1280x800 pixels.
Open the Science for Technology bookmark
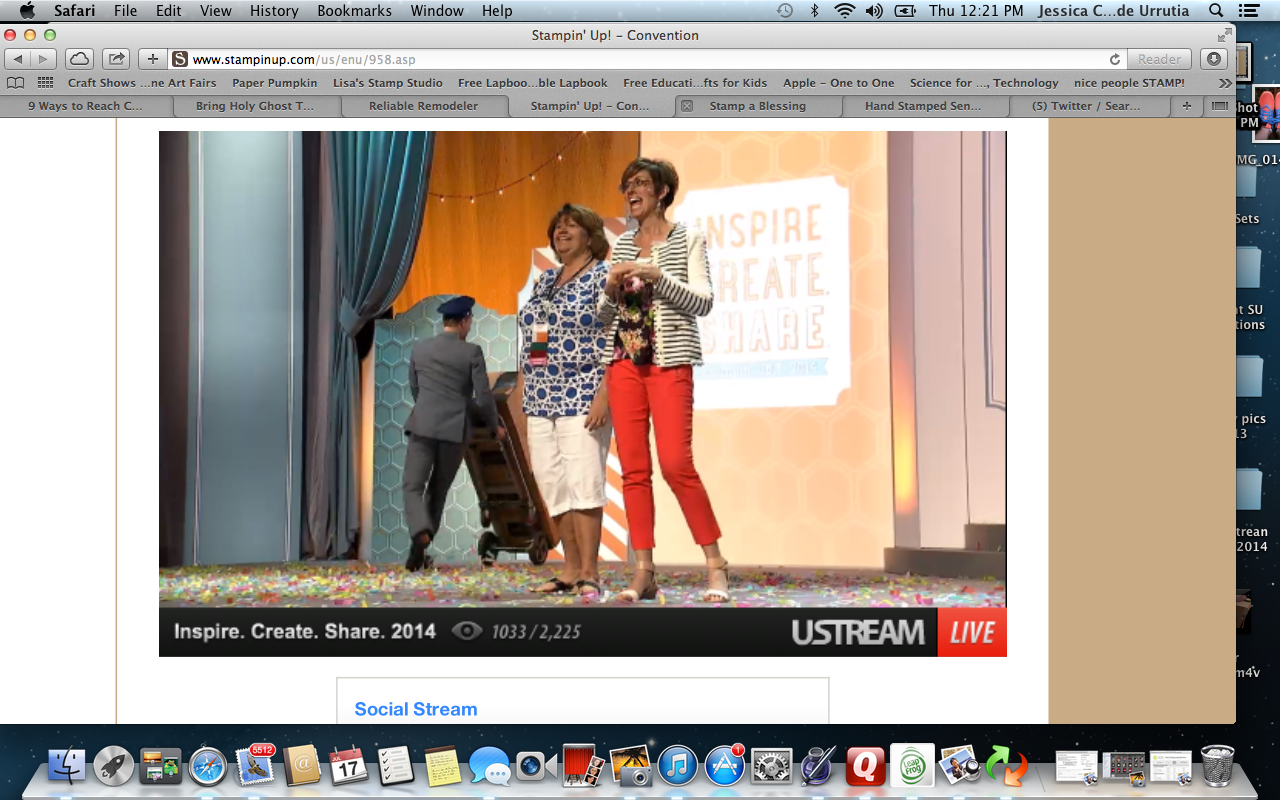pos(984,83)
